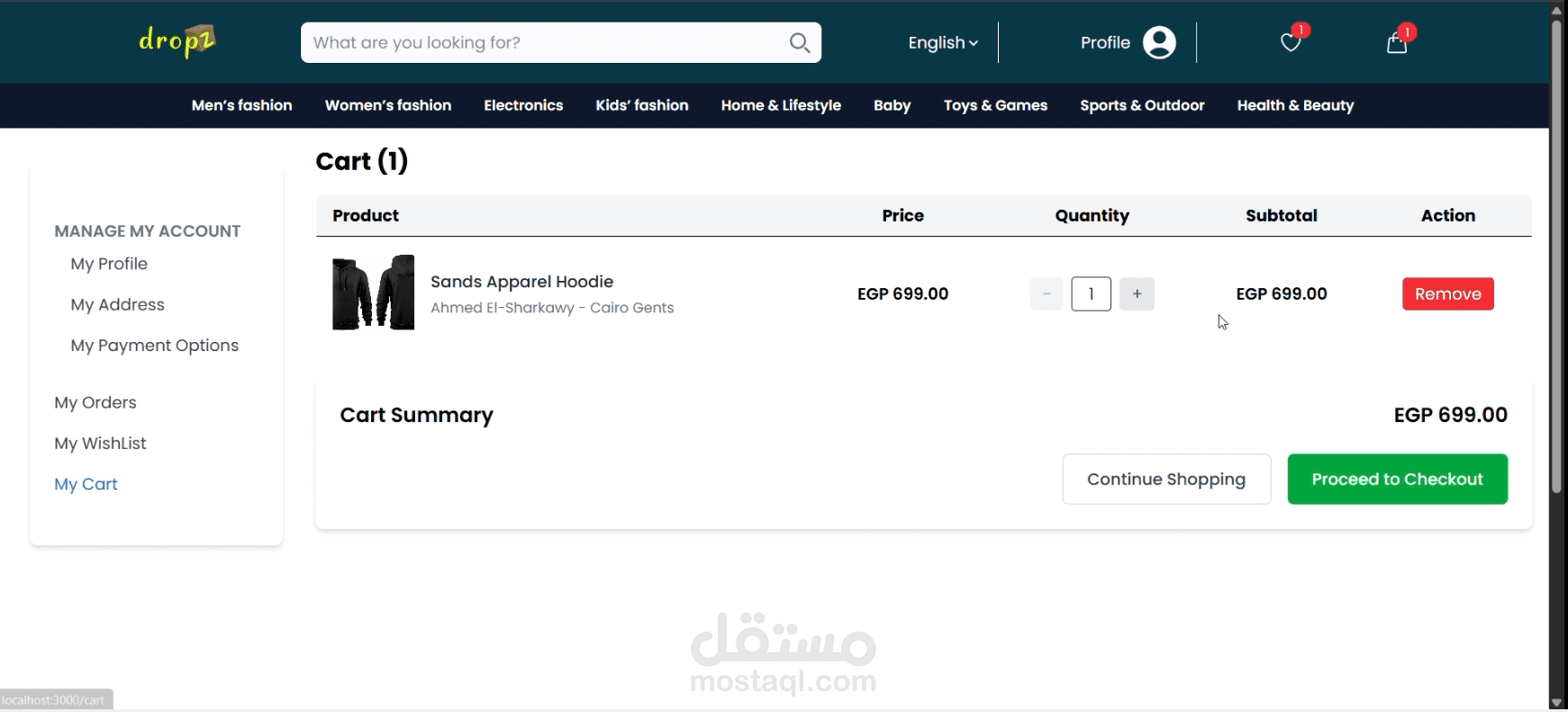Open Health & Beauty category

click(1295, 105)
